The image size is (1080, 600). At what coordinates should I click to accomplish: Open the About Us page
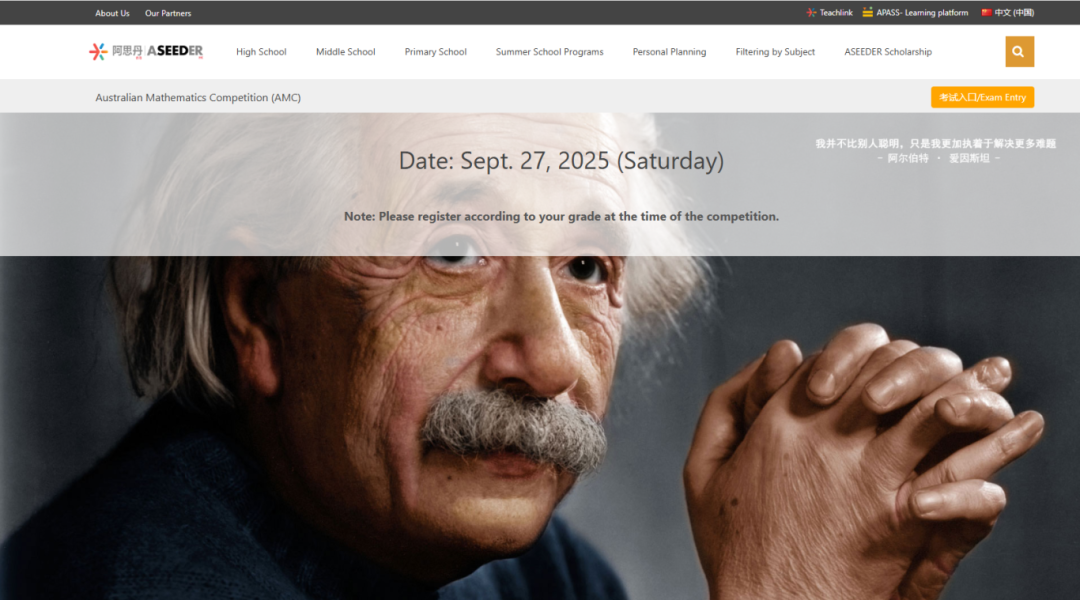[x=112, y=13]
